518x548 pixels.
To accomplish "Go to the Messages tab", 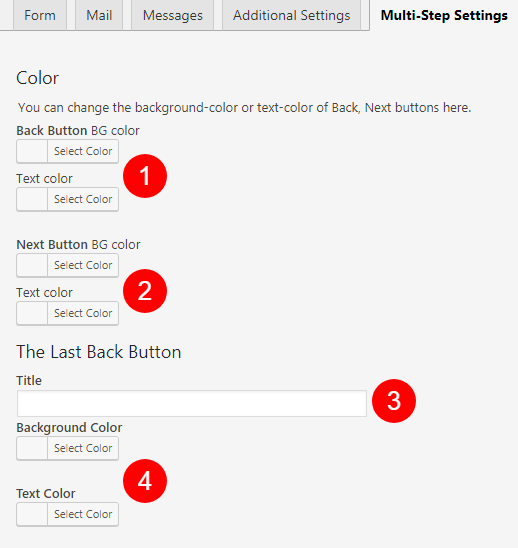I will click(x=173, y=15).
